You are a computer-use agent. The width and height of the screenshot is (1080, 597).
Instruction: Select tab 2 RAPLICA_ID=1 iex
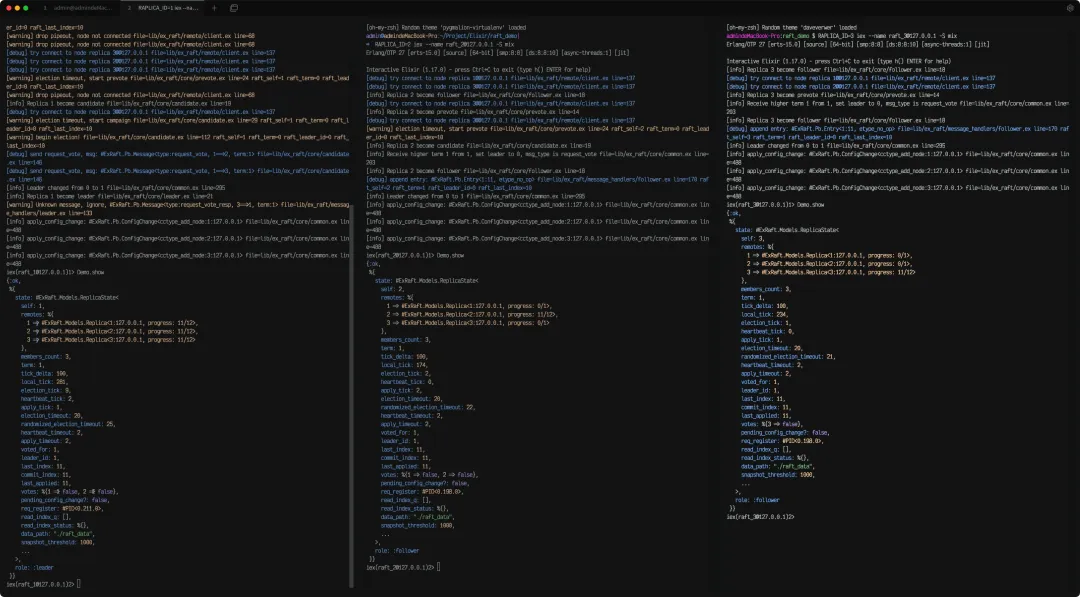tap(163, 8)
